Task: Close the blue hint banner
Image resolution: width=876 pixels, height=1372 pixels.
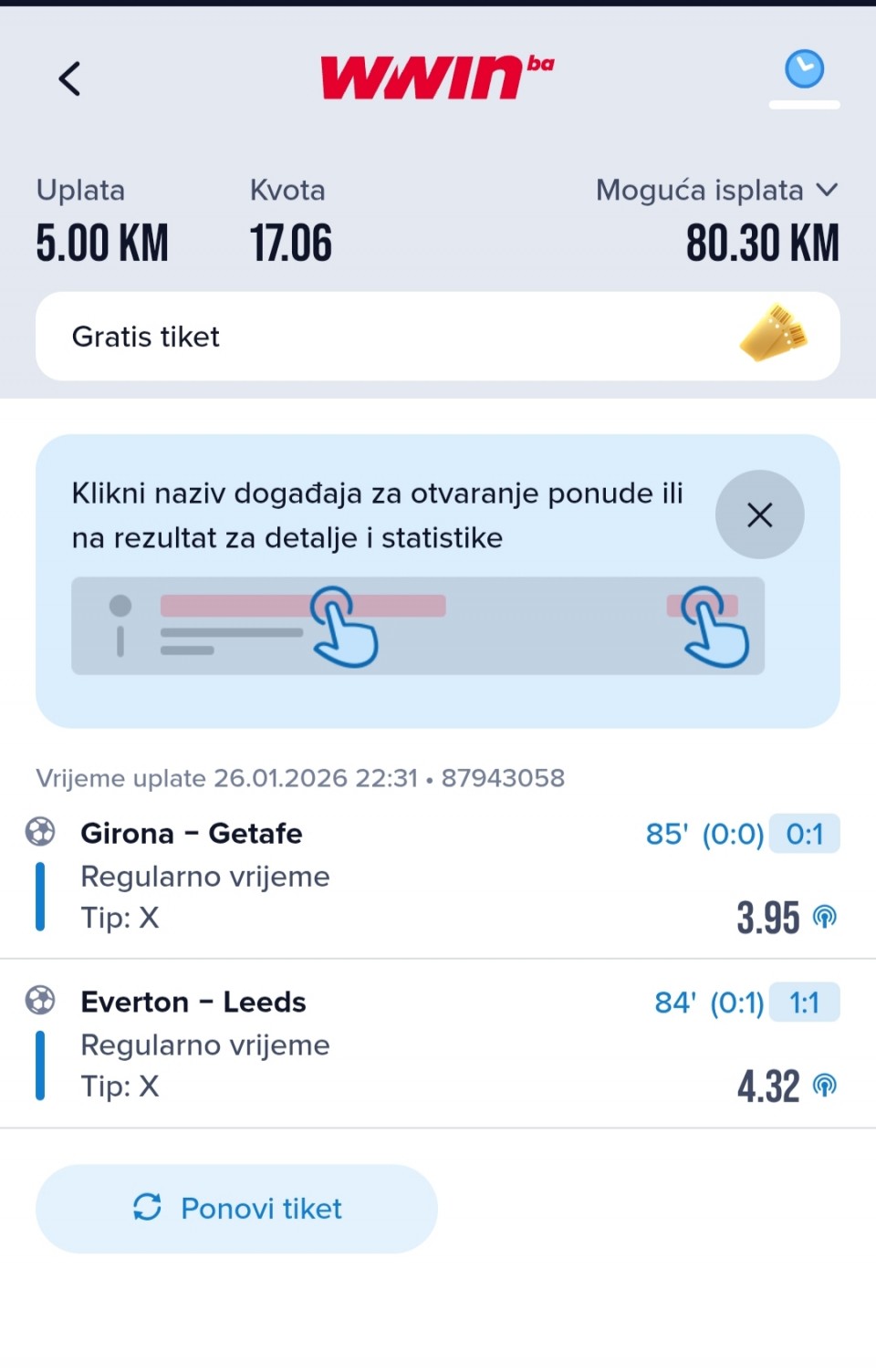Action: point(759,514)
